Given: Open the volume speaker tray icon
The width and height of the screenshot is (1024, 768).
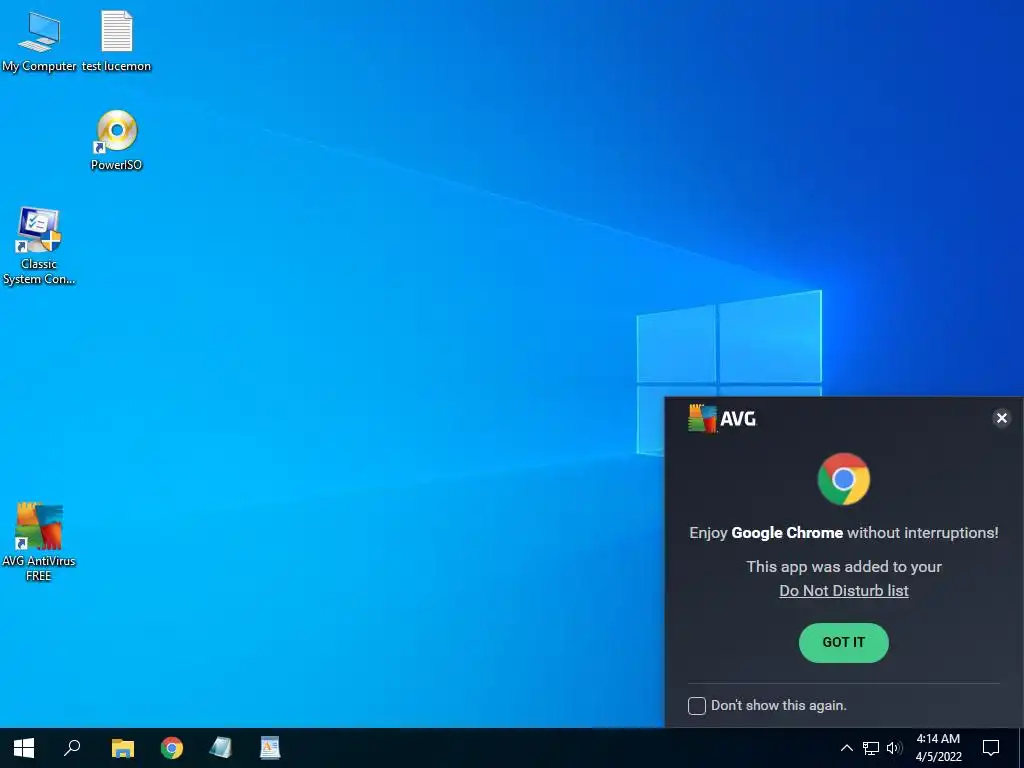Looking at the screenshot, I should coord(894,748).
